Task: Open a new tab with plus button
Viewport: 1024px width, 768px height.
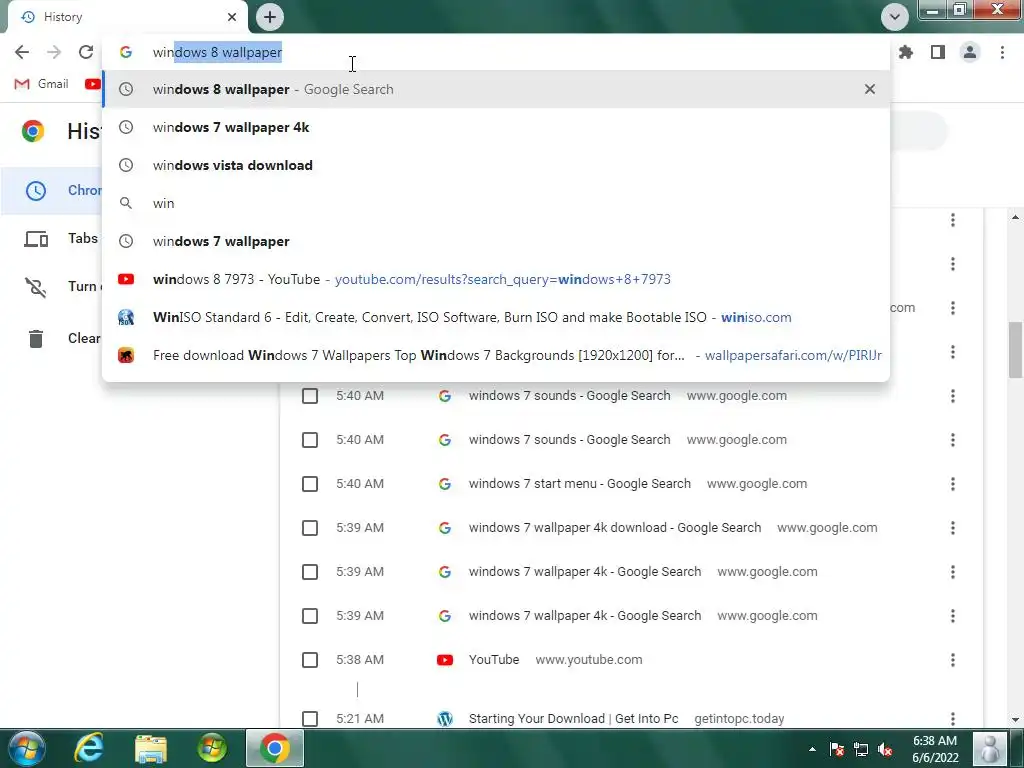Action: tap(270, 17)
